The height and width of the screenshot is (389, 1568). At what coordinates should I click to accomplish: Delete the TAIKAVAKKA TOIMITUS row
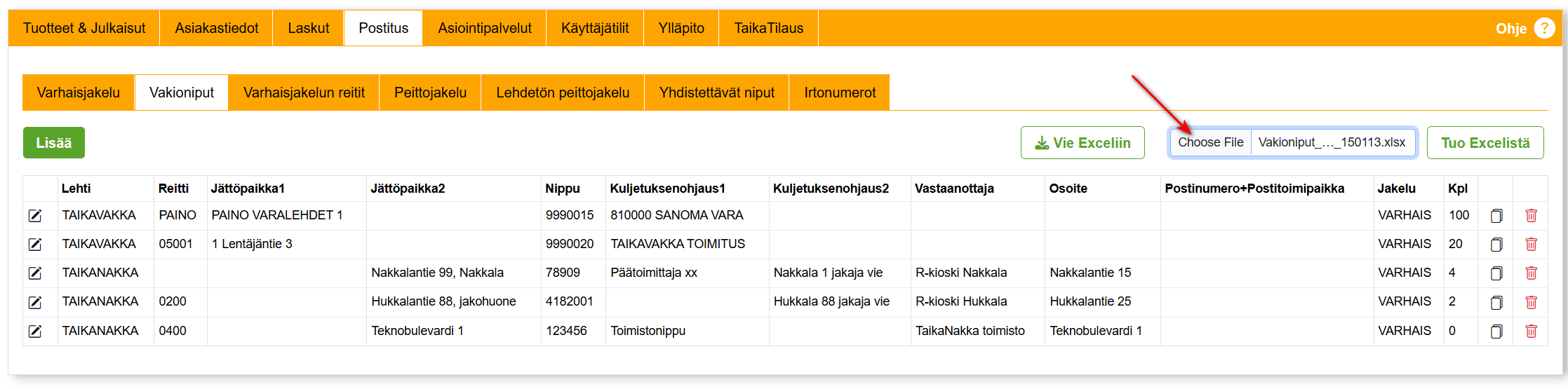click(1532, 245)
